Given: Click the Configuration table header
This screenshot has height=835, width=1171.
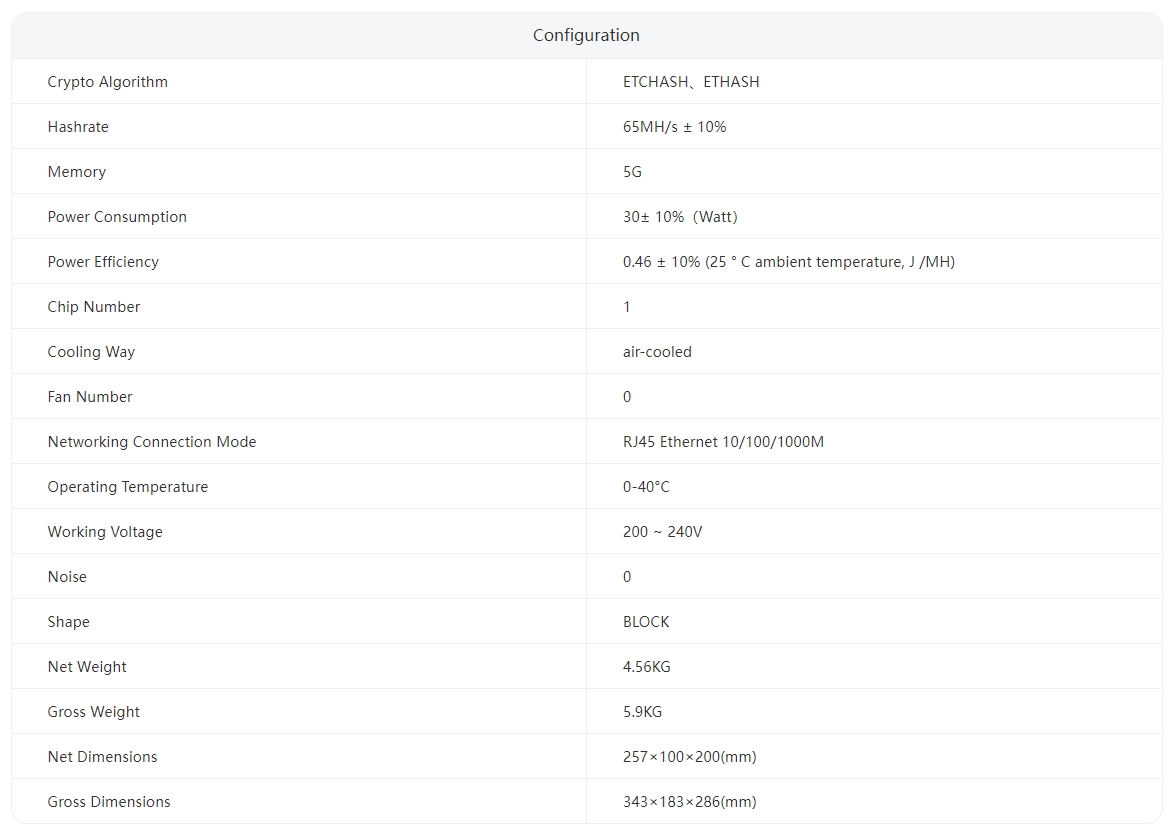Looking at the screenshot, I should (x=586, y=35).
